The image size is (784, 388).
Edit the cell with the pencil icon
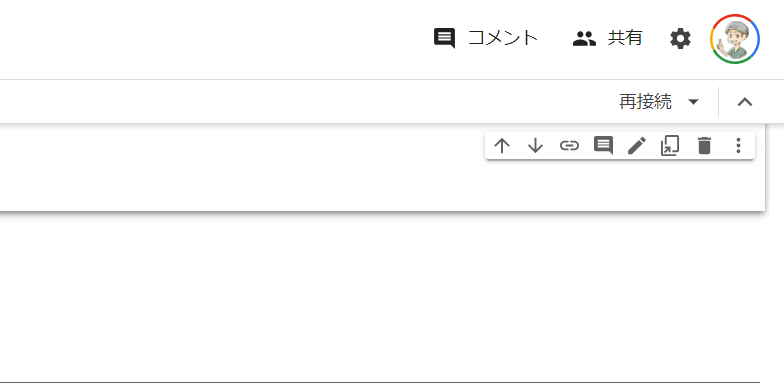click(x=637, y=146)
